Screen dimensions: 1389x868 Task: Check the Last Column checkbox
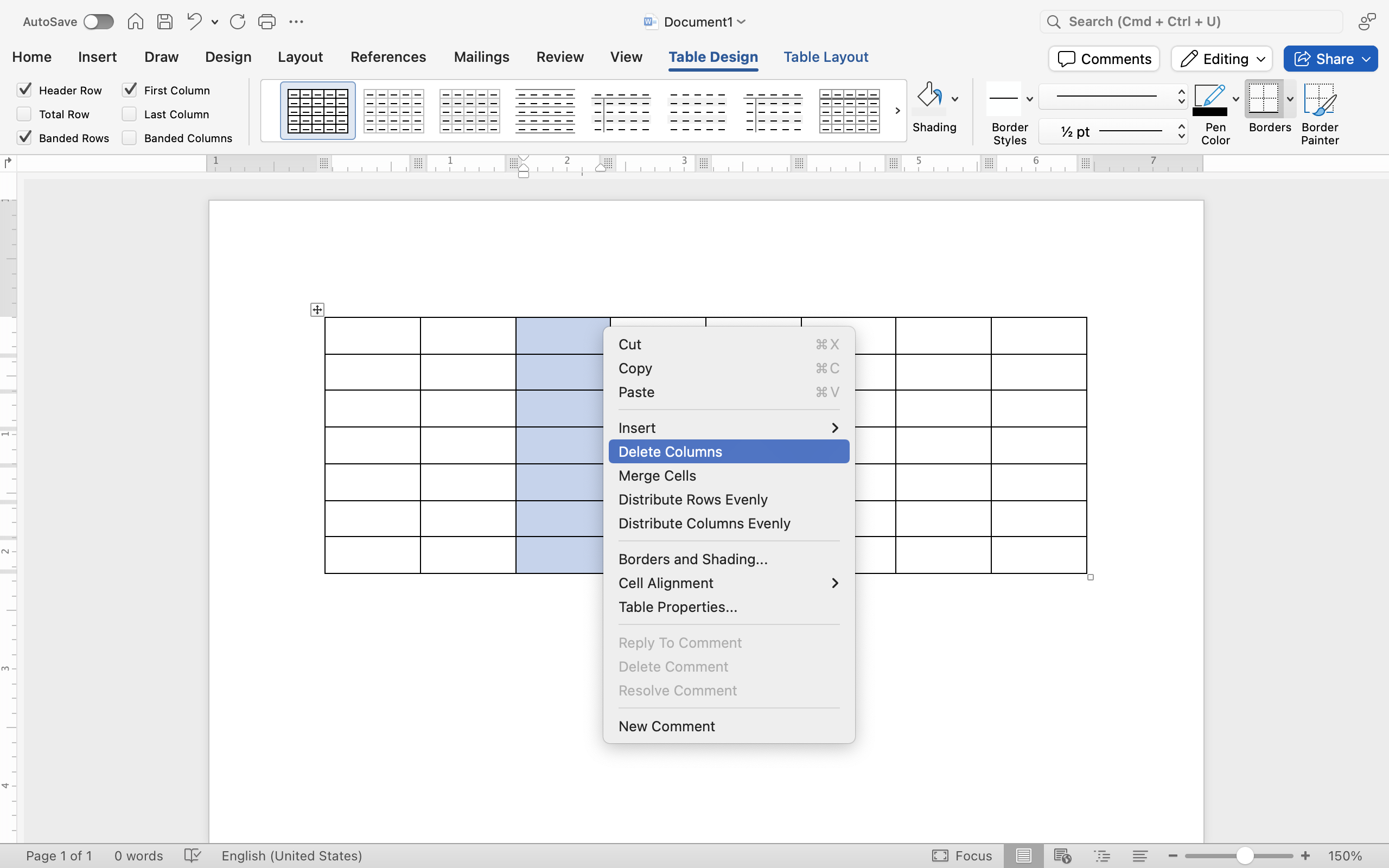pos(130,114)
